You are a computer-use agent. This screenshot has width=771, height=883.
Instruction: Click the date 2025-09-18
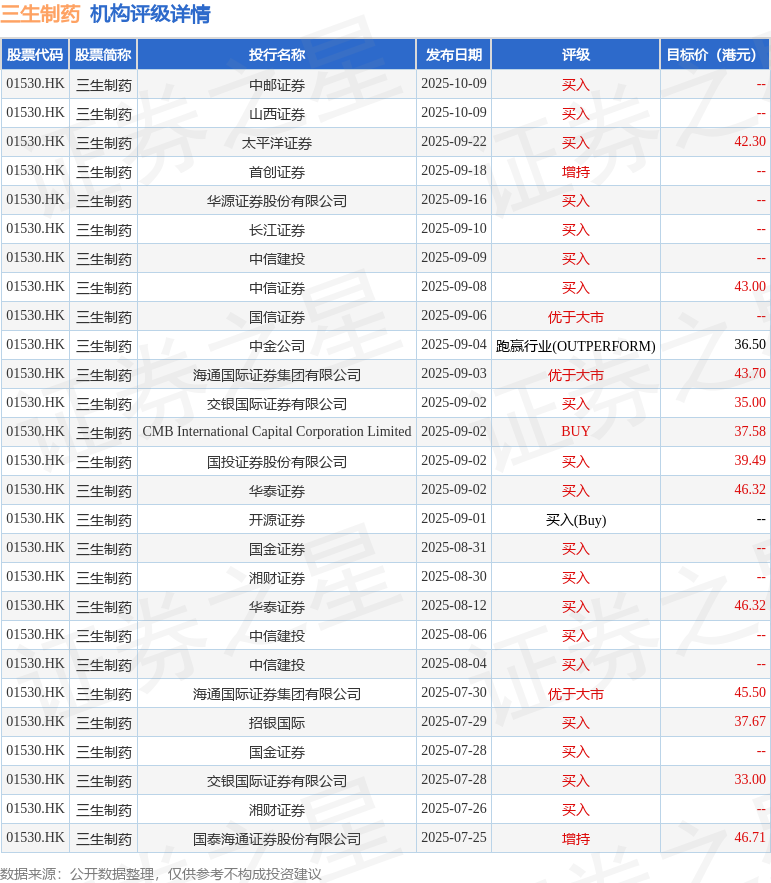[453, 171]
